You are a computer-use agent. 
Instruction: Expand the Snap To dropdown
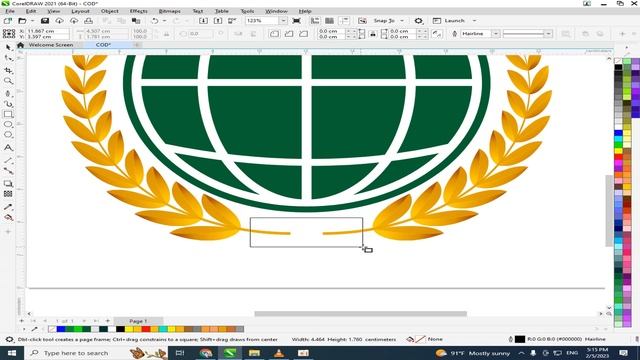402,21
